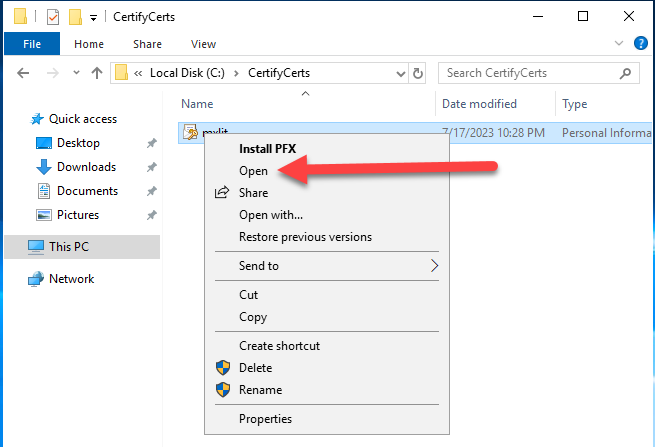The image size is (655, 447).
Task: Select Install PFX in the context menu
Action: tap(267, 149)
